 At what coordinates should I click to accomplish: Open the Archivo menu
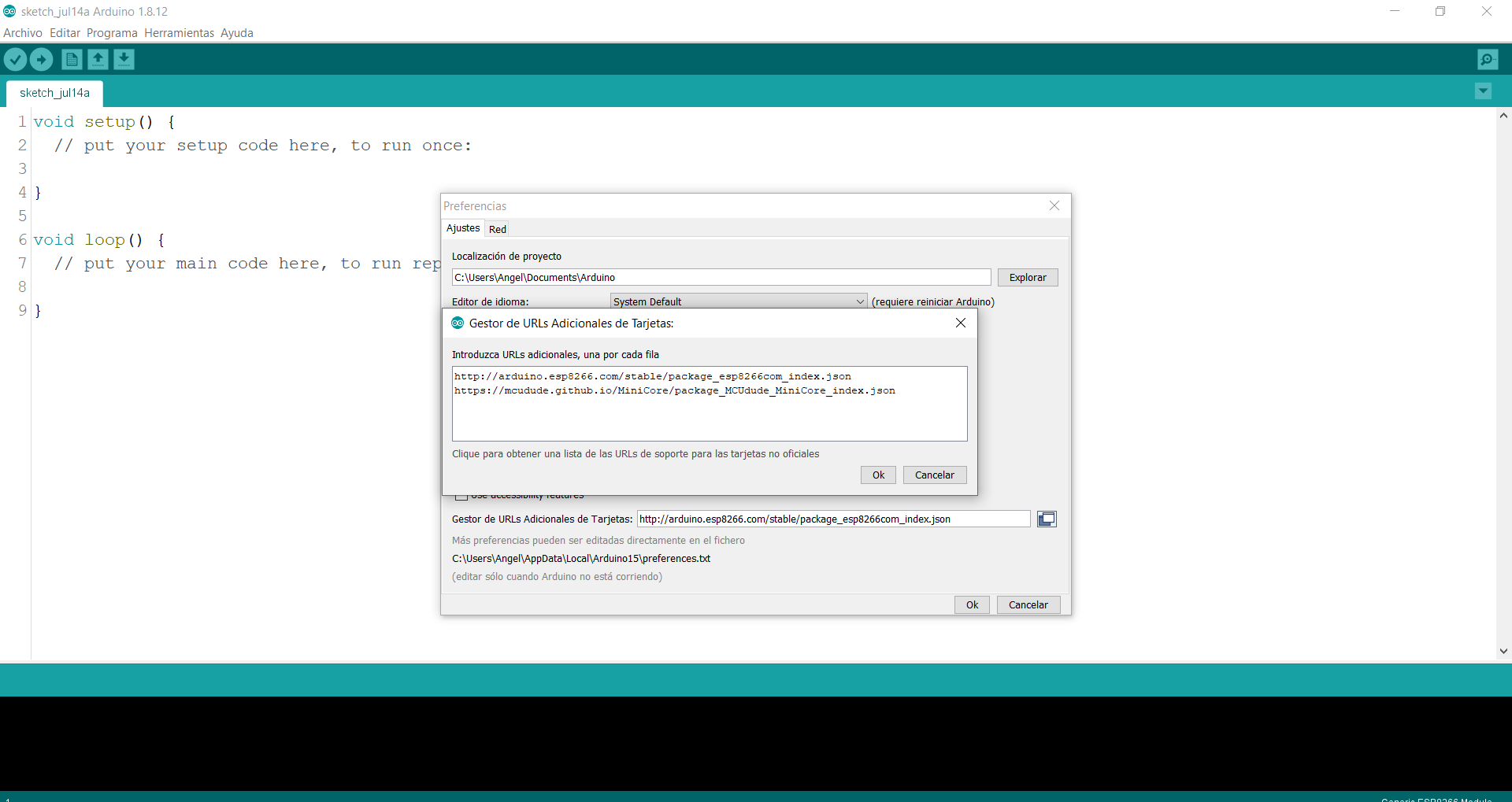(23, 33)
